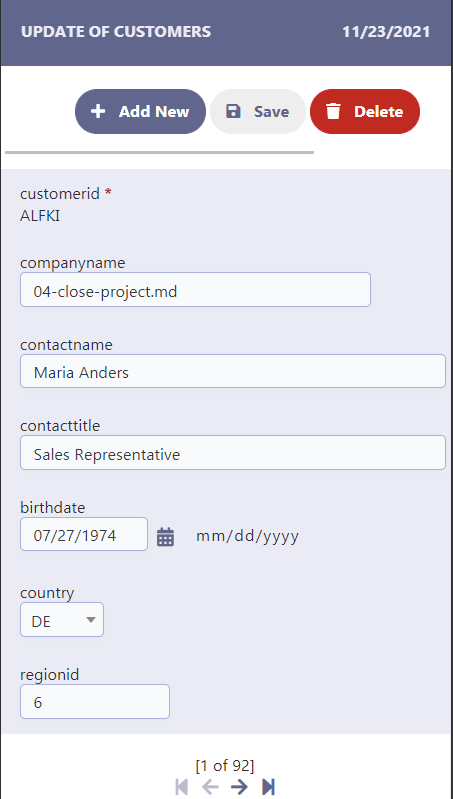Click the companyname input field
Image resolution: width=453 pixels, height=799 pixels.
(195, 289)
